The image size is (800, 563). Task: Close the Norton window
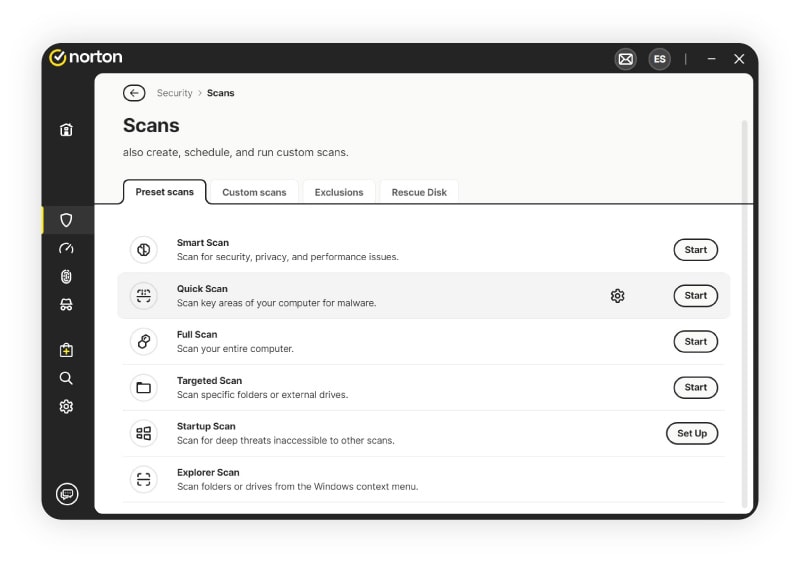(x=739, y=59)
